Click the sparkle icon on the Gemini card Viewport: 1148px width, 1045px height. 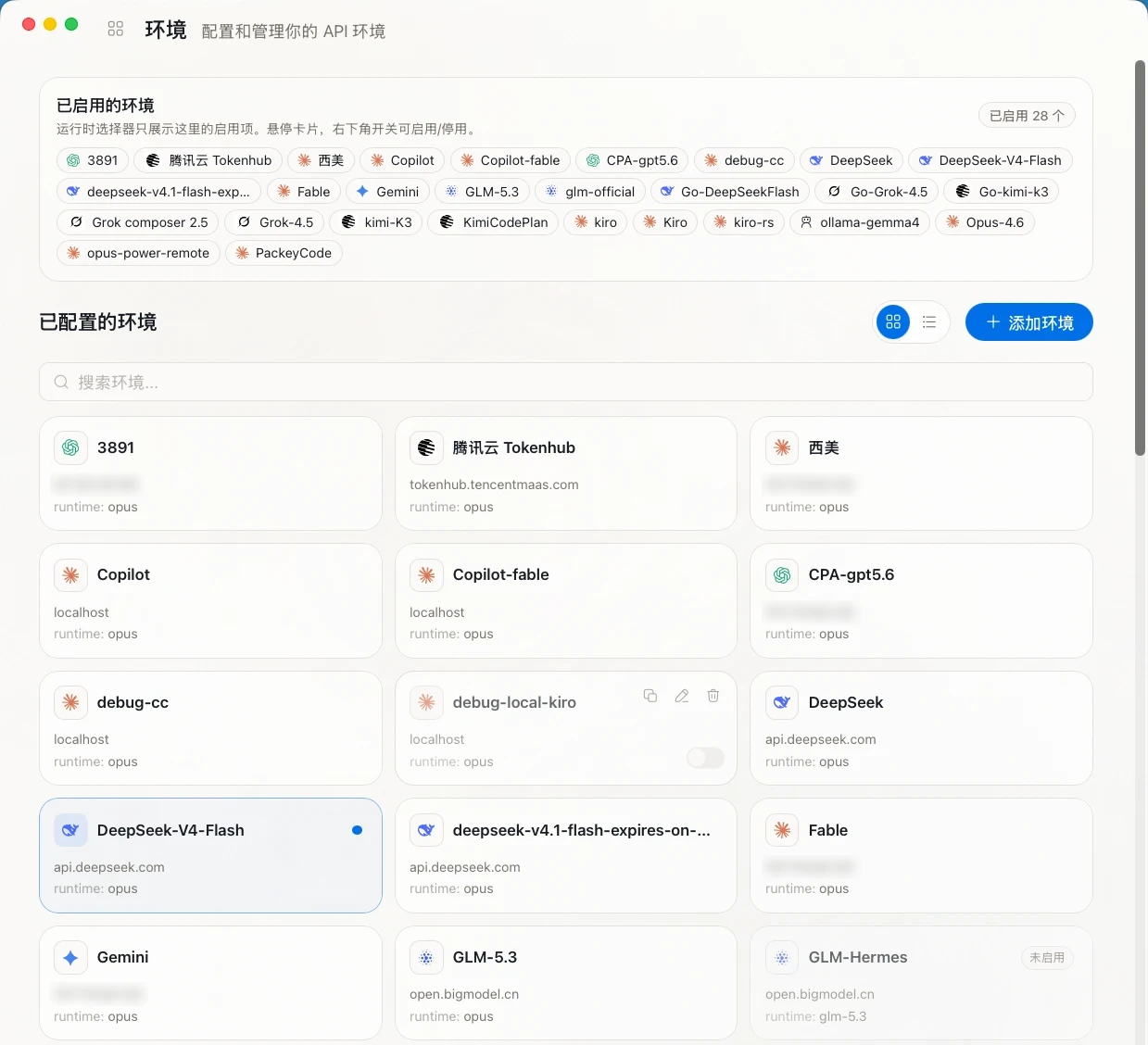(x=70, y=958)
